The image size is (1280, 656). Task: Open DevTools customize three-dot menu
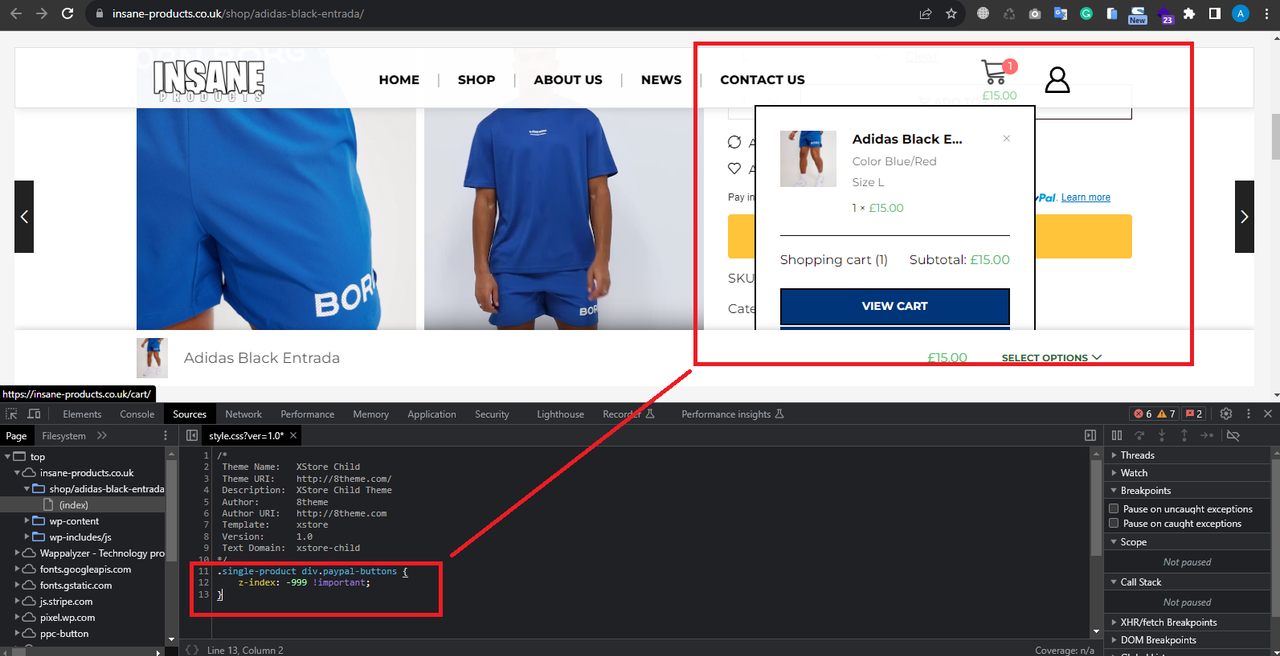click(1247, 414)
